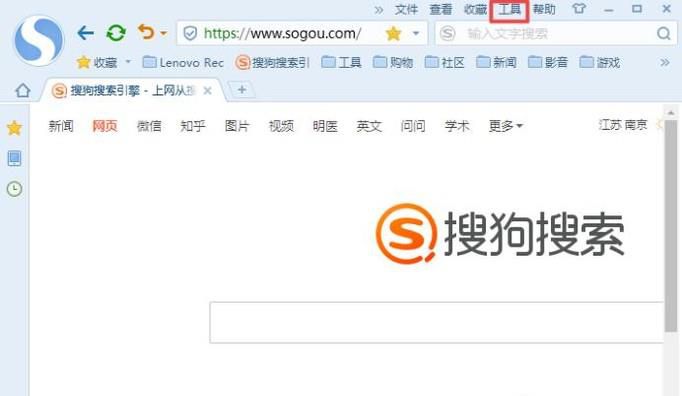Focus the 输入文字搜索 search box
The width and height of the screenshot is (682, 396).
[x=556, y=34]
